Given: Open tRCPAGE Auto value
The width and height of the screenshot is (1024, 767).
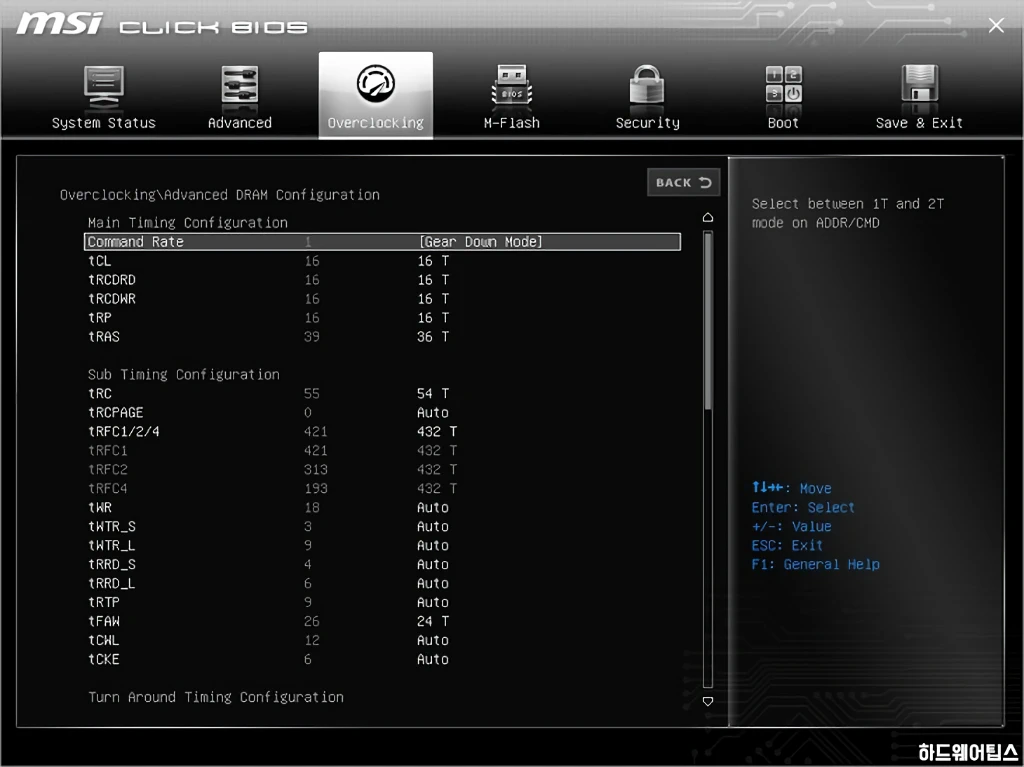Looking at the screenshot, I should coord(432,412).
